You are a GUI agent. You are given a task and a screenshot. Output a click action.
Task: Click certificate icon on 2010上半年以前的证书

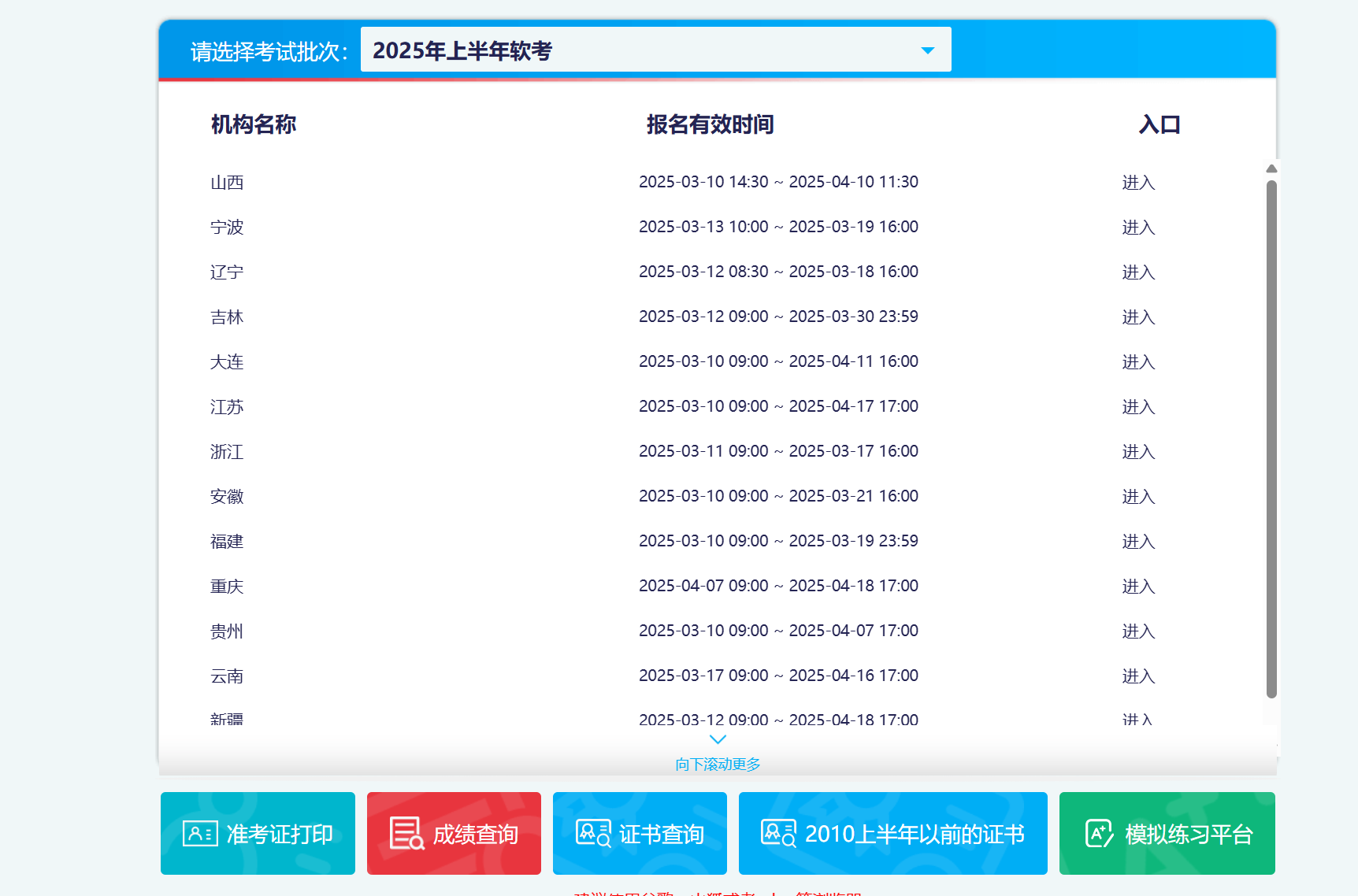[x=778, y=833]
